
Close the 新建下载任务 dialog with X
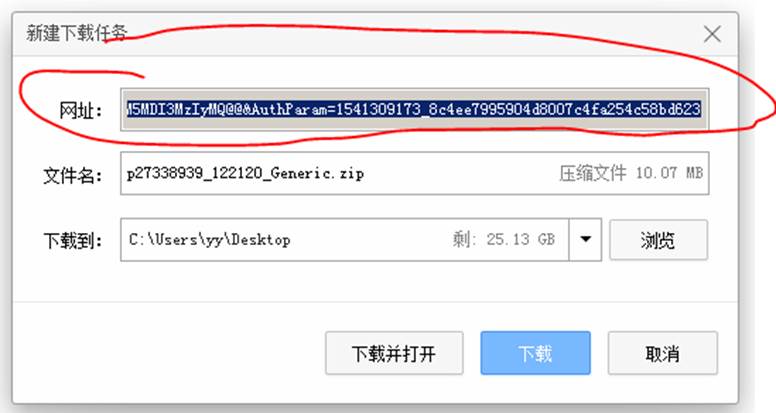[712, 34]
